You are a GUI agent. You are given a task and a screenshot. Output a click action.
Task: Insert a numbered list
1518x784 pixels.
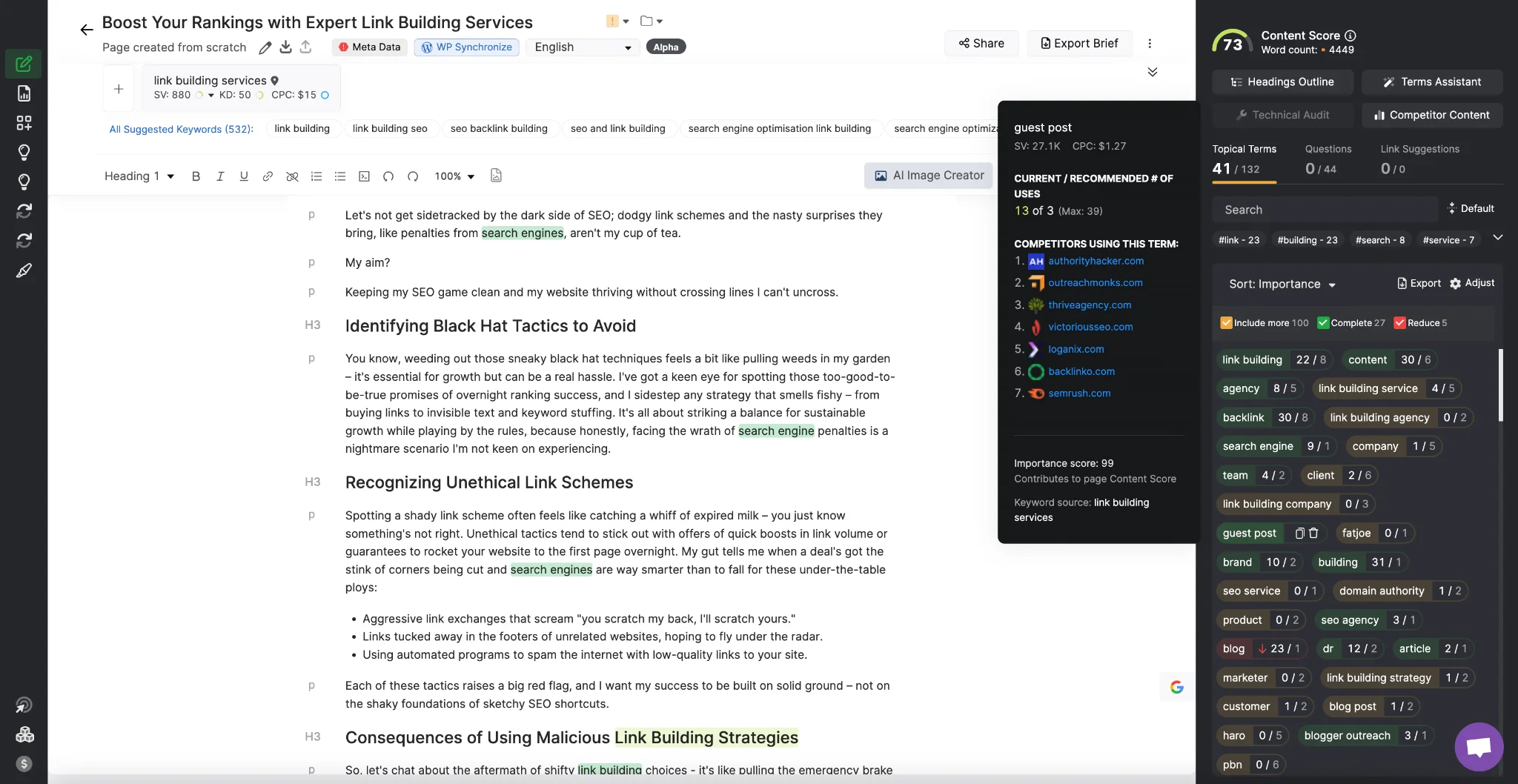pyautogui.click(x=316, y=176)
